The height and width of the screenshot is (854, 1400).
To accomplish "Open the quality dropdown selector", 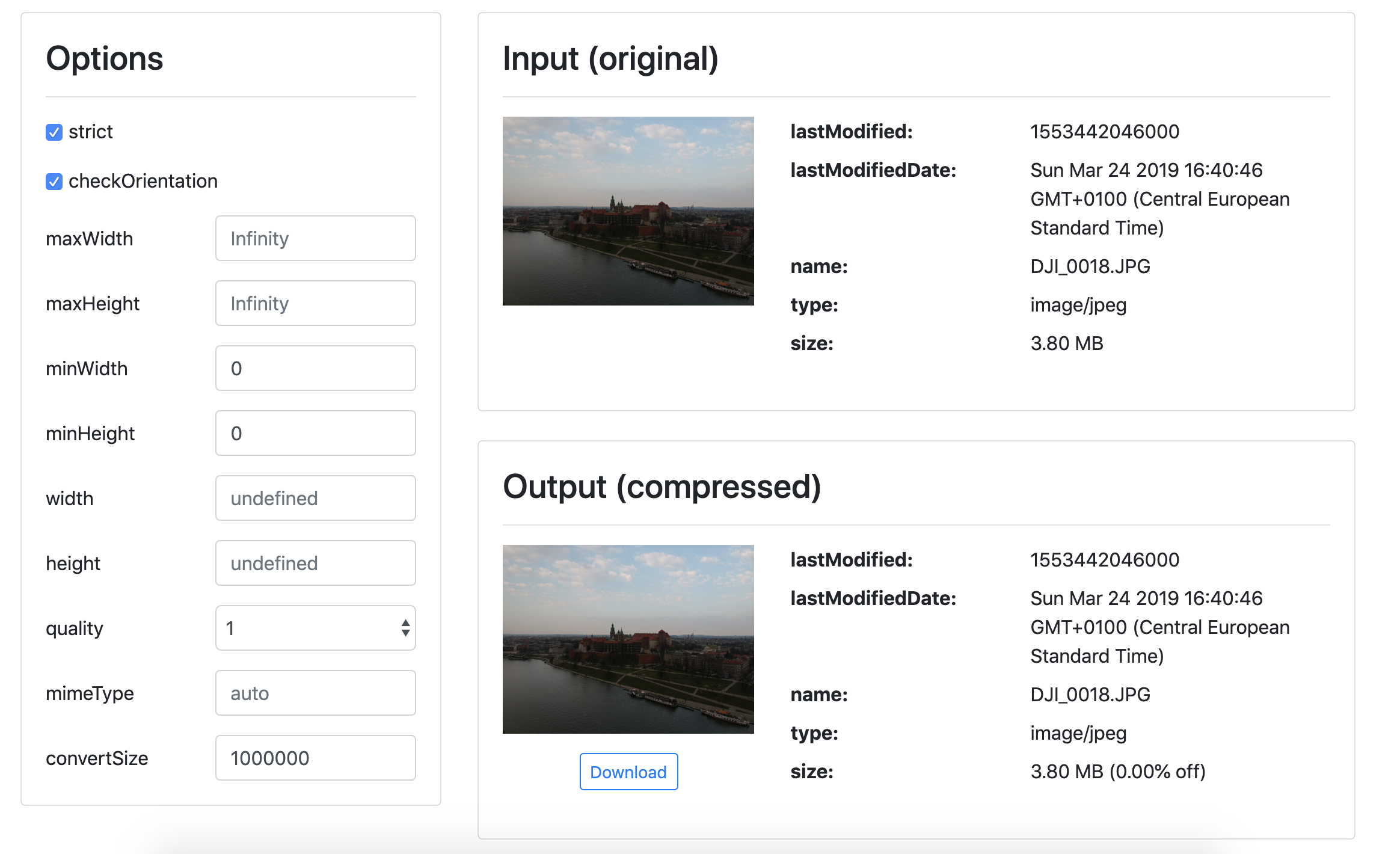I will 315,627.
